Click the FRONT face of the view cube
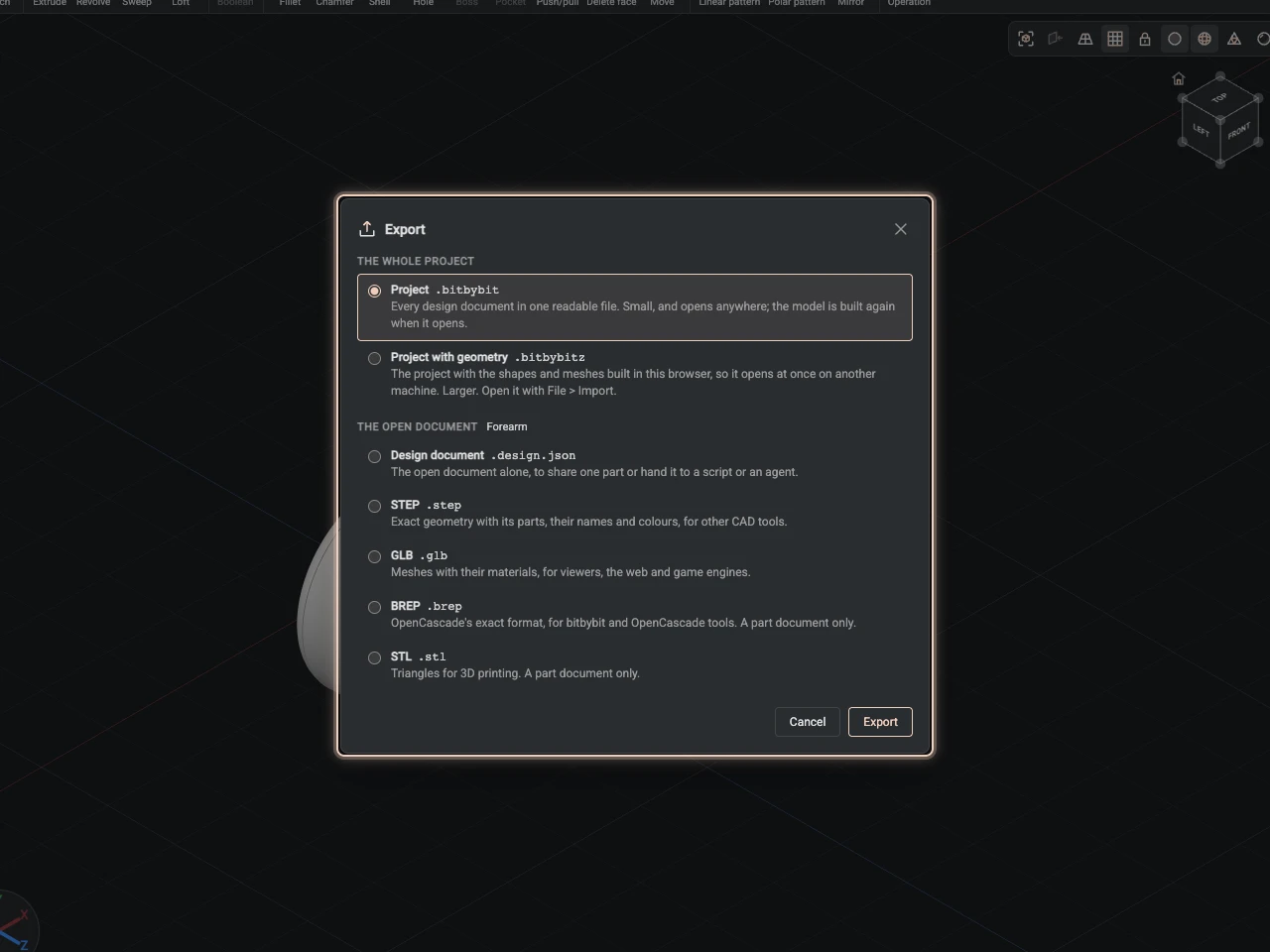 pyautogui.click(x=1239, y=131)
